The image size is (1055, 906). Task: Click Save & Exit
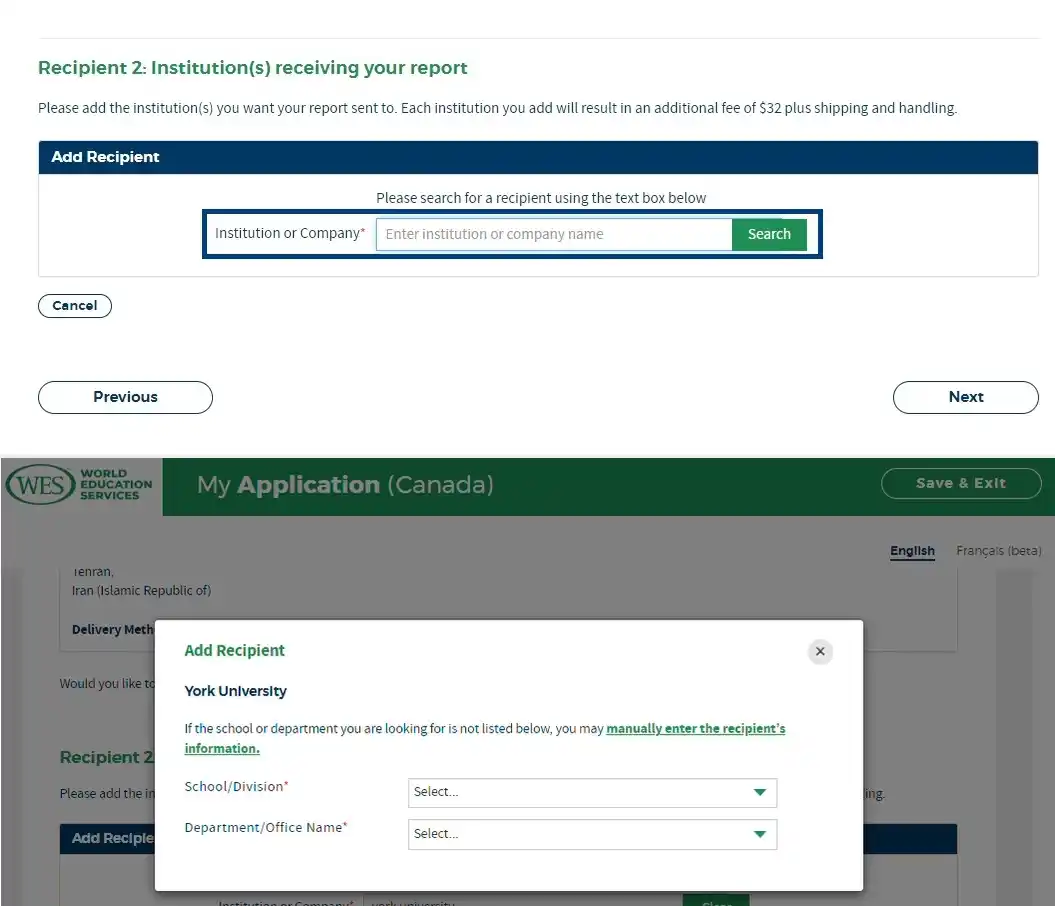[x=961, y=484]
